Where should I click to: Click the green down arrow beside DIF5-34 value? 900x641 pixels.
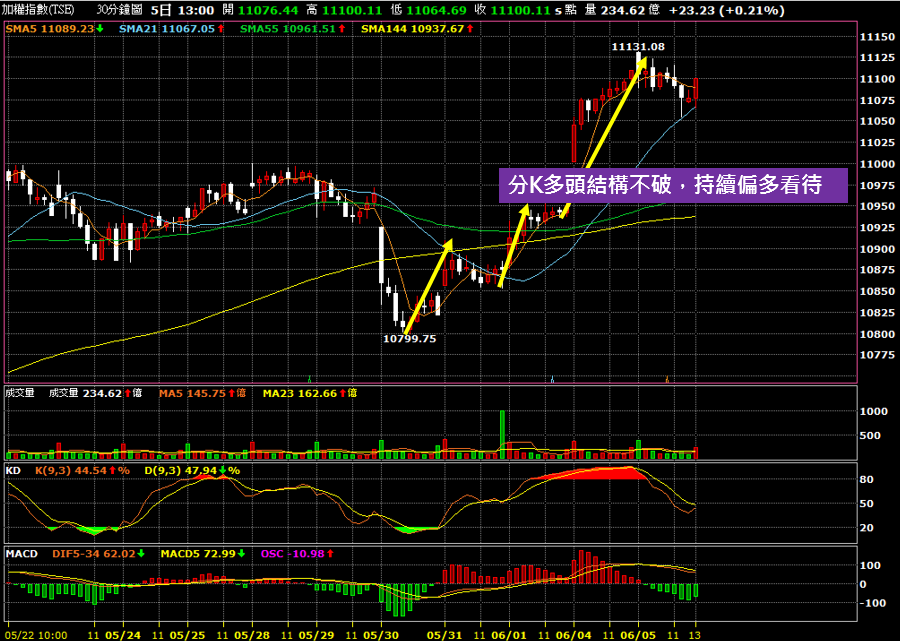pos(142,552)
